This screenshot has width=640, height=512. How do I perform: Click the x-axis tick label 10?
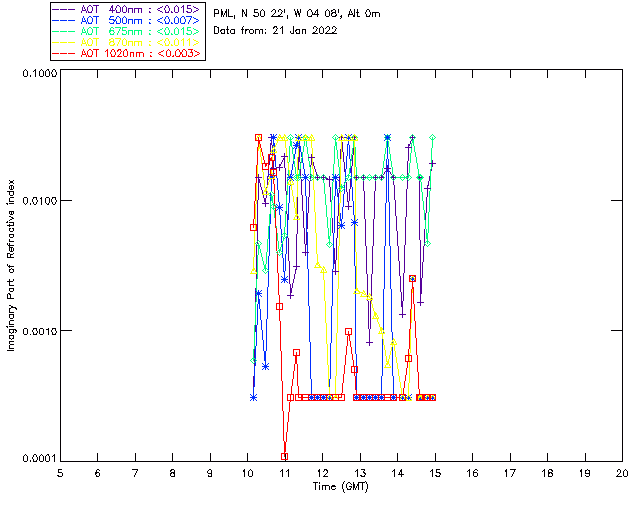[x=247, y=473]
